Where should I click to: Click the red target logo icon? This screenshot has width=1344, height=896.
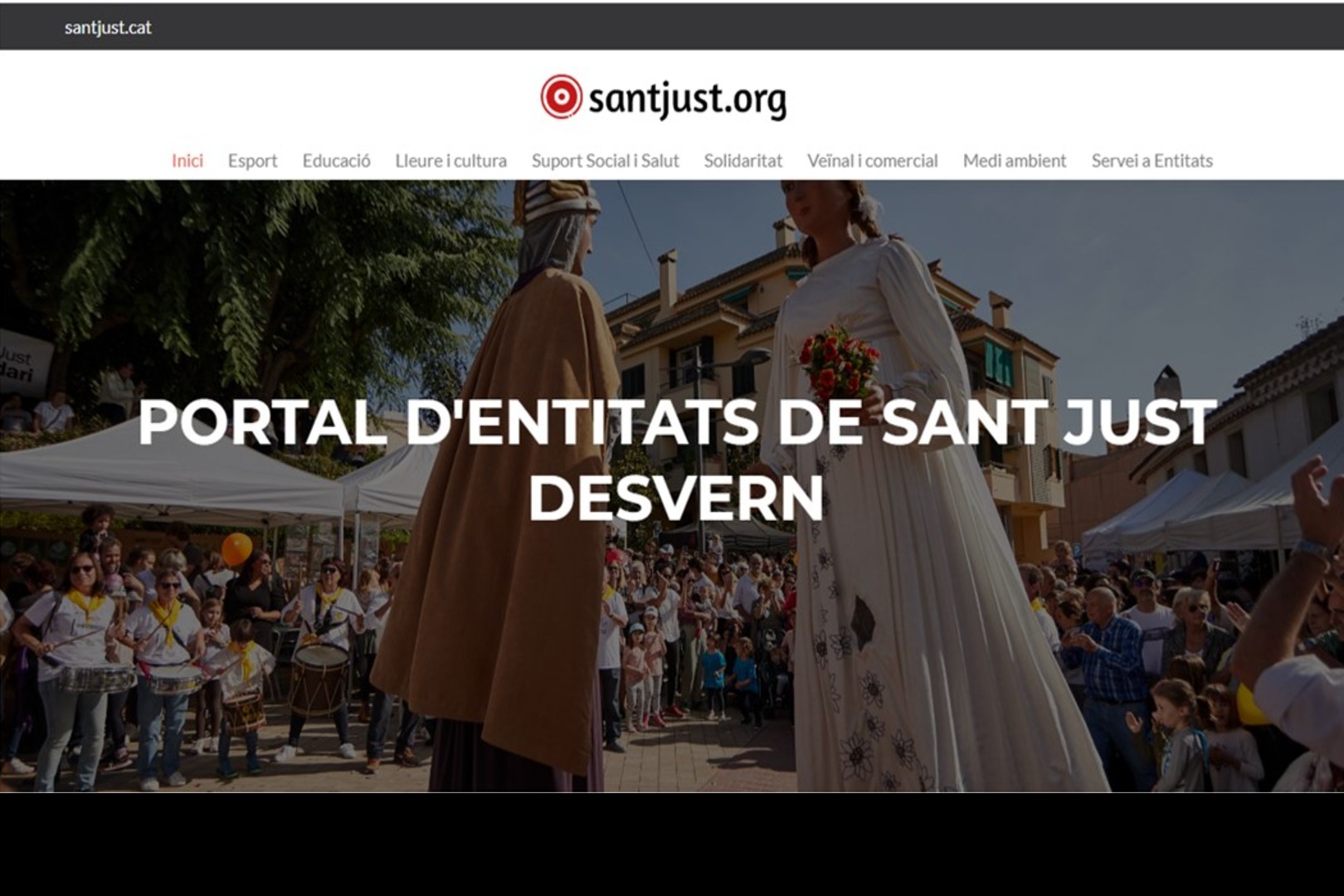[561, 97]
